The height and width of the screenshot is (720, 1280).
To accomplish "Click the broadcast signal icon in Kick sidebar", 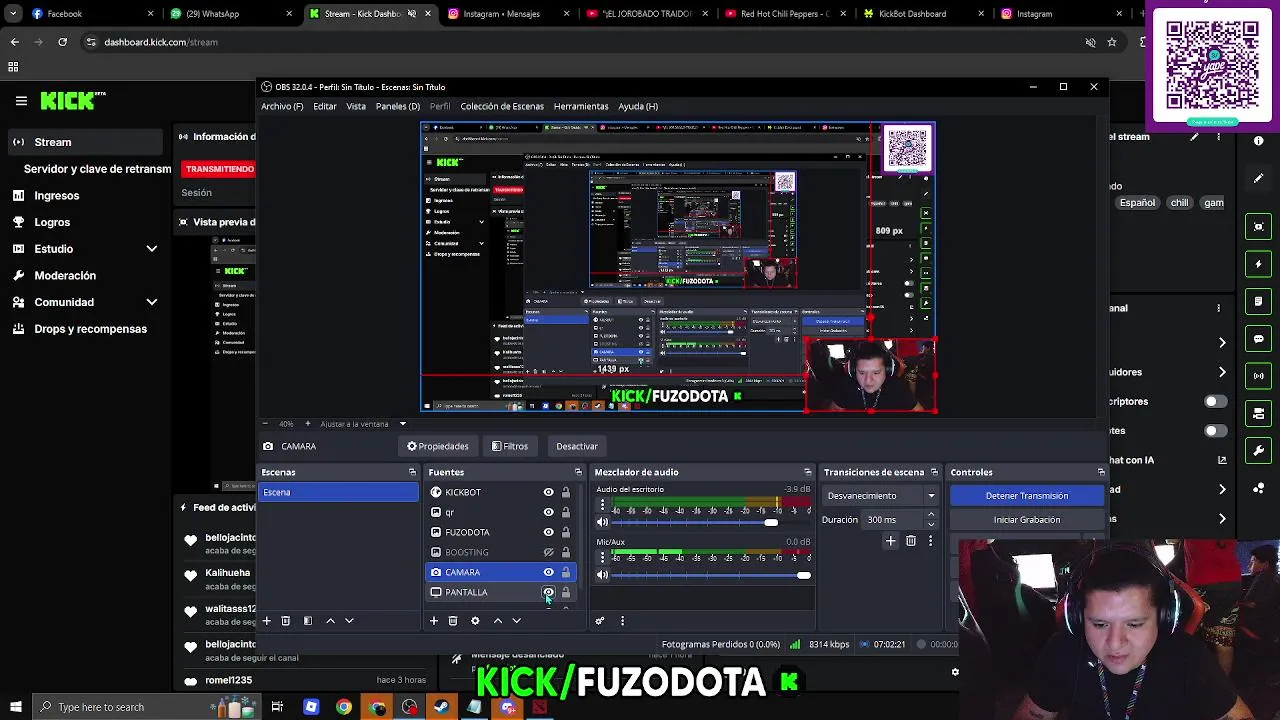I will (x=1259, y=376).
